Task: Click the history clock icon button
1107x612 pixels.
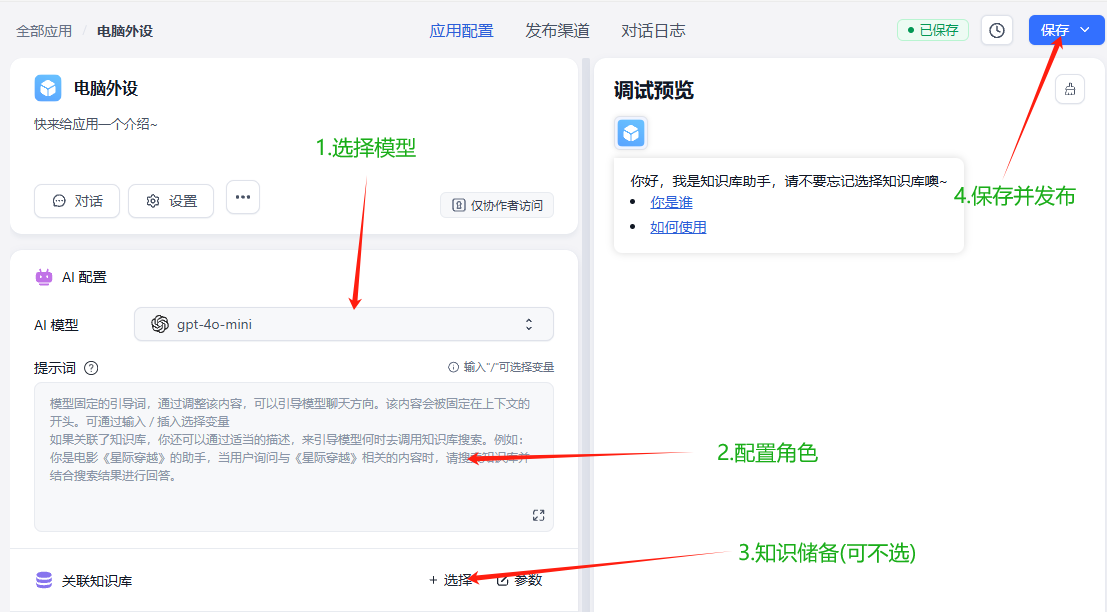Action: tap(996, 30)
